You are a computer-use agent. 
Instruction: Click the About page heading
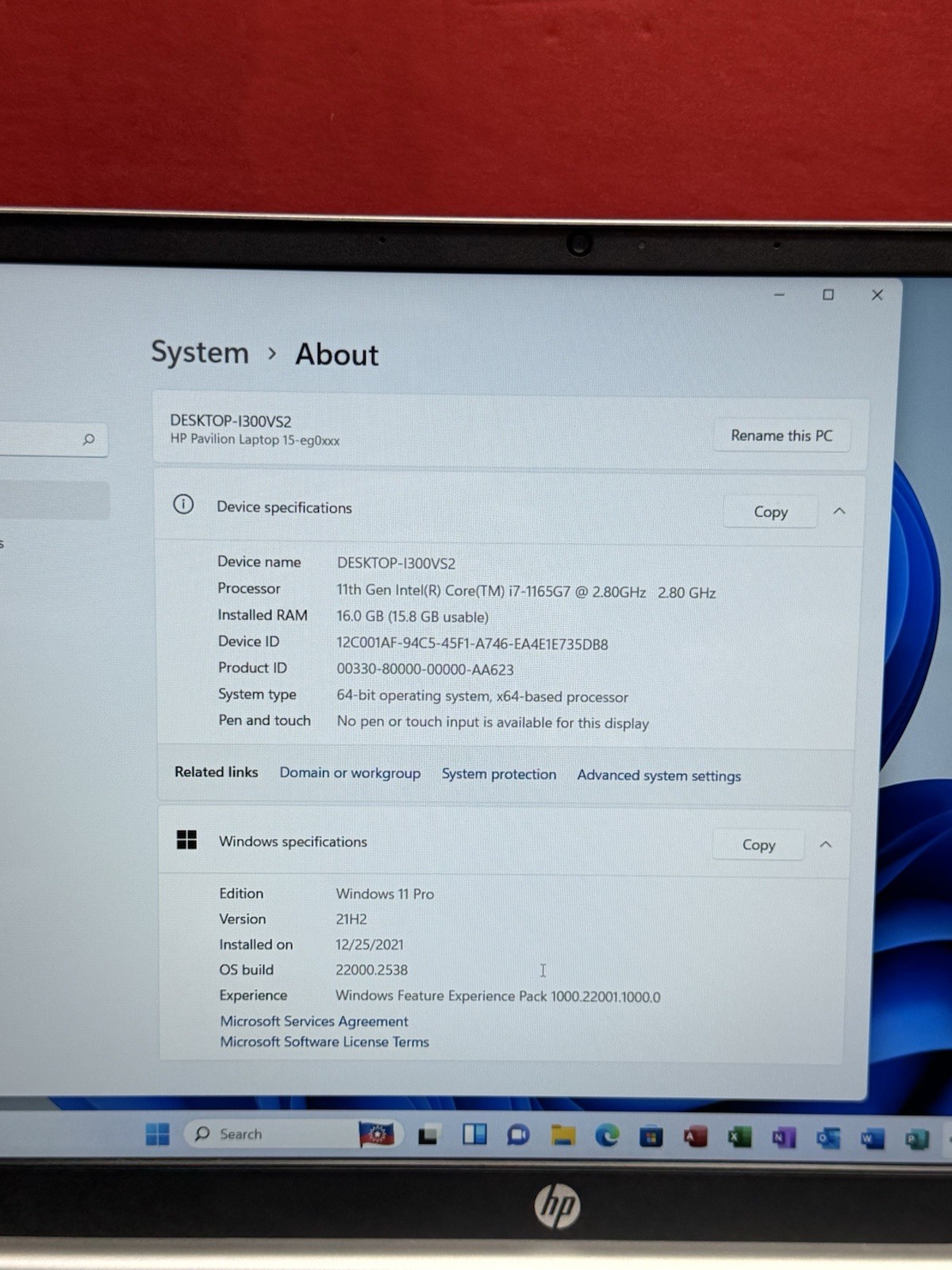pos(337,355)
